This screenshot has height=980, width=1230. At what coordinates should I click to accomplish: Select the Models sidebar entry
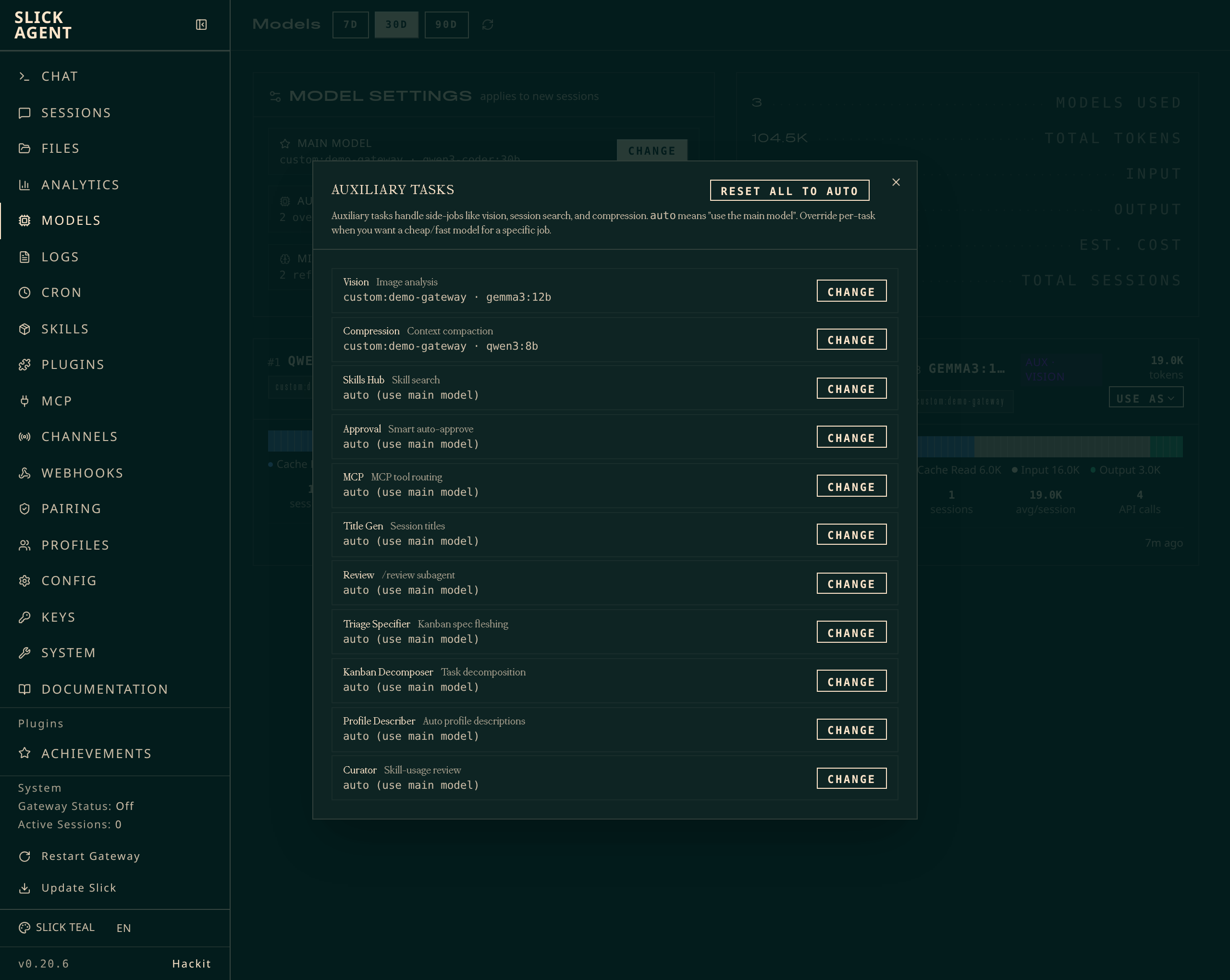[x=114, y=220]
